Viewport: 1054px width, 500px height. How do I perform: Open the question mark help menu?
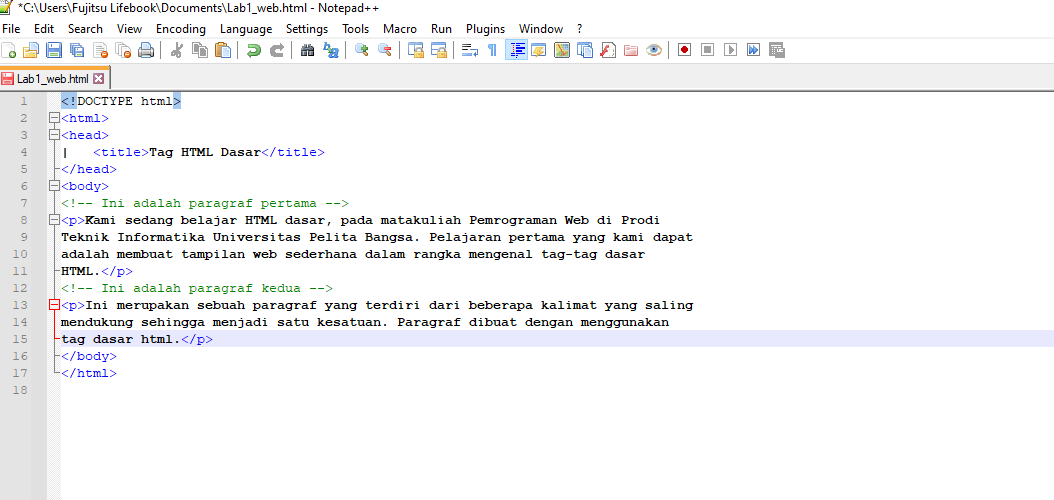tap(579, 29)
